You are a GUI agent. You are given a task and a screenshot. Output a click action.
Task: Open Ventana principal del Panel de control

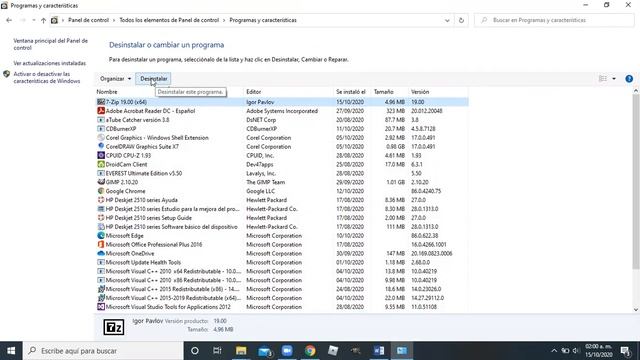[x=50, y=44]
